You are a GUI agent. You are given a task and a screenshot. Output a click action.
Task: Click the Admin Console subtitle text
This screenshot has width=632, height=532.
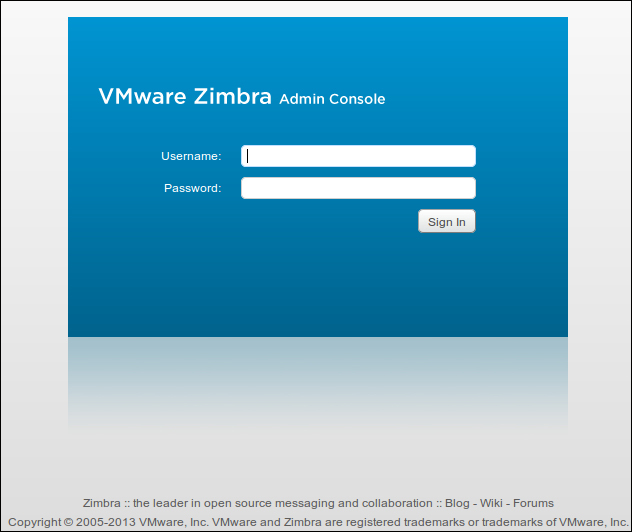(332, 99)
